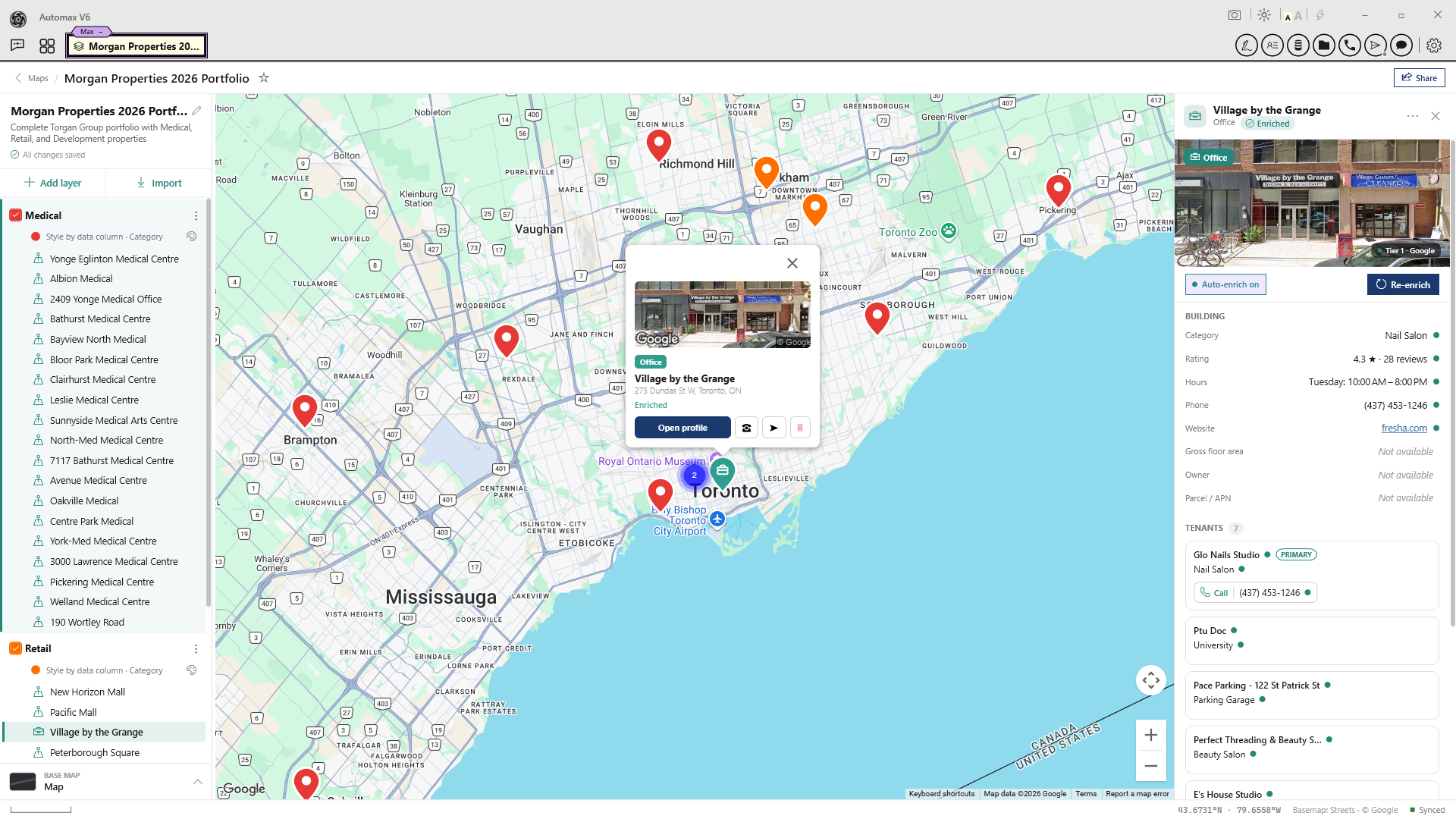Select the small font size A
Viewport: 1456px width, 819px height.
[x=1288, y=17]
